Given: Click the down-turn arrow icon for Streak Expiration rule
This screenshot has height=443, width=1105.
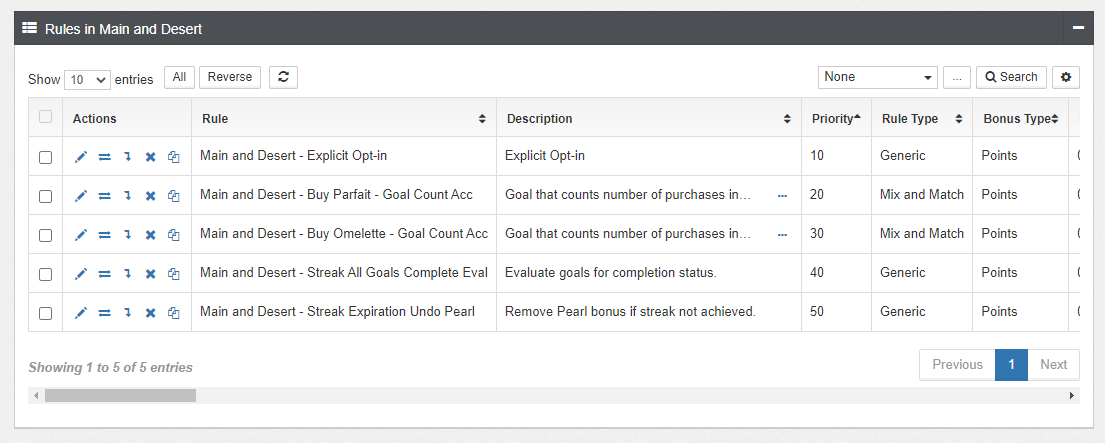Looking at the screenshot, I should [127, 312].
